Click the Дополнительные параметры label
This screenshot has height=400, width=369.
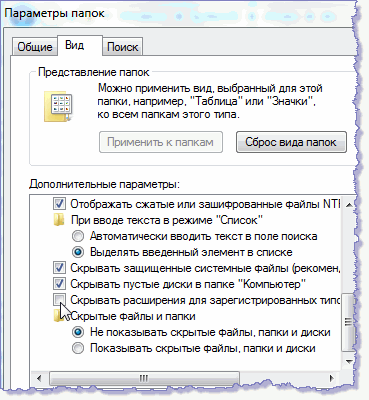[x=104, y=184]
